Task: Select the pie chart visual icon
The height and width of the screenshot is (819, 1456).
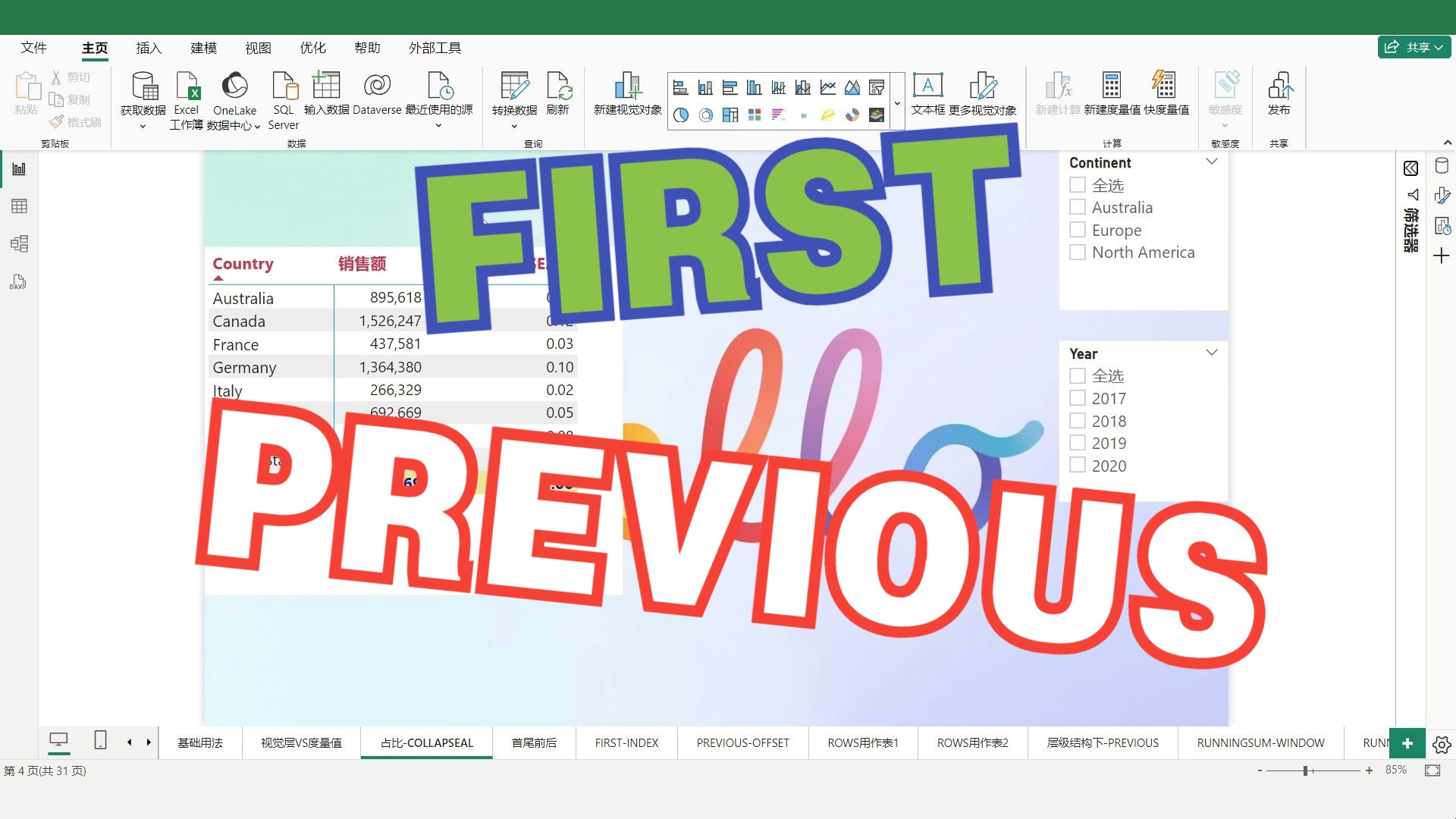Action: tap(681, 115)
